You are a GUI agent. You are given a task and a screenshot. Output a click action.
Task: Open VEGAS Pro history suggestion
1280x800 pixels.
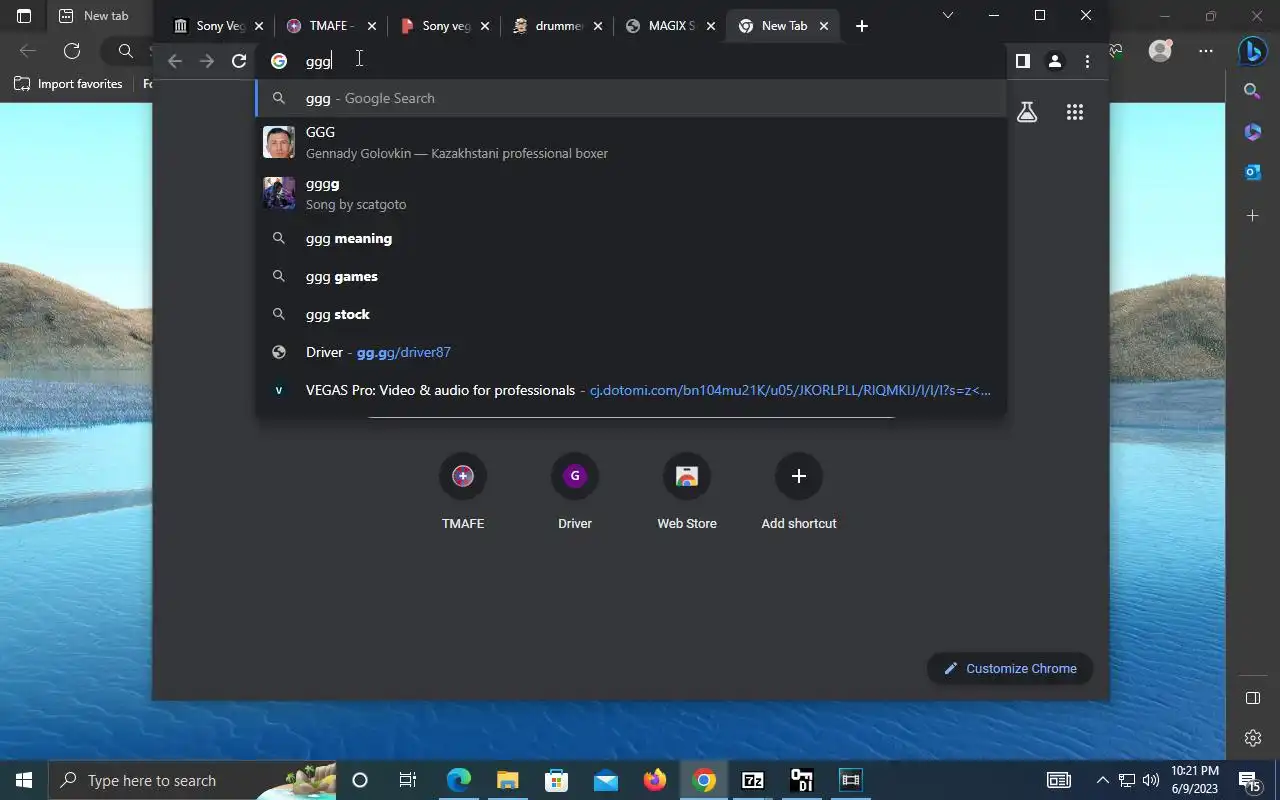[631, 390]
